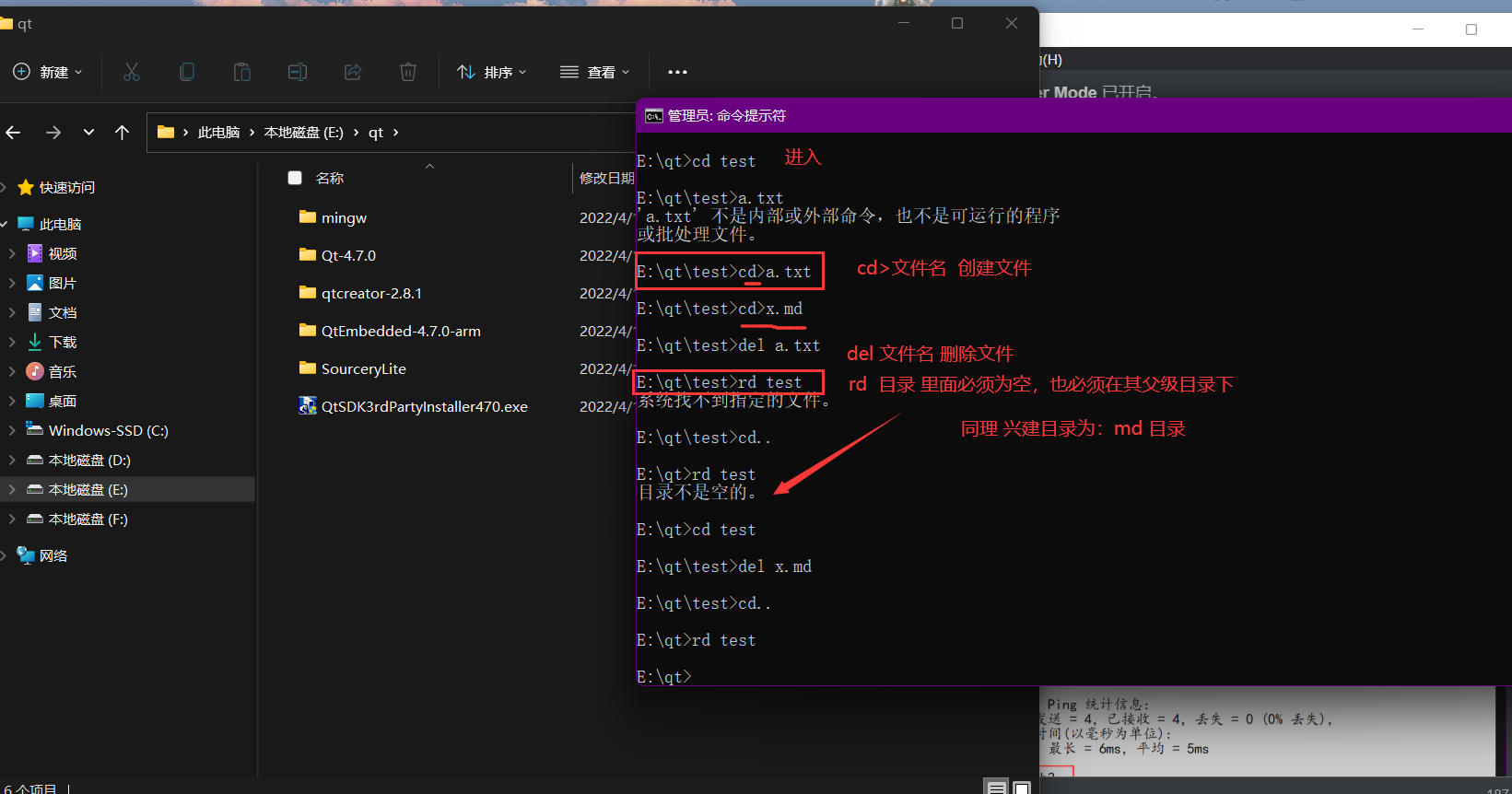Switch to large icons view via status bar

point(1022,788)
